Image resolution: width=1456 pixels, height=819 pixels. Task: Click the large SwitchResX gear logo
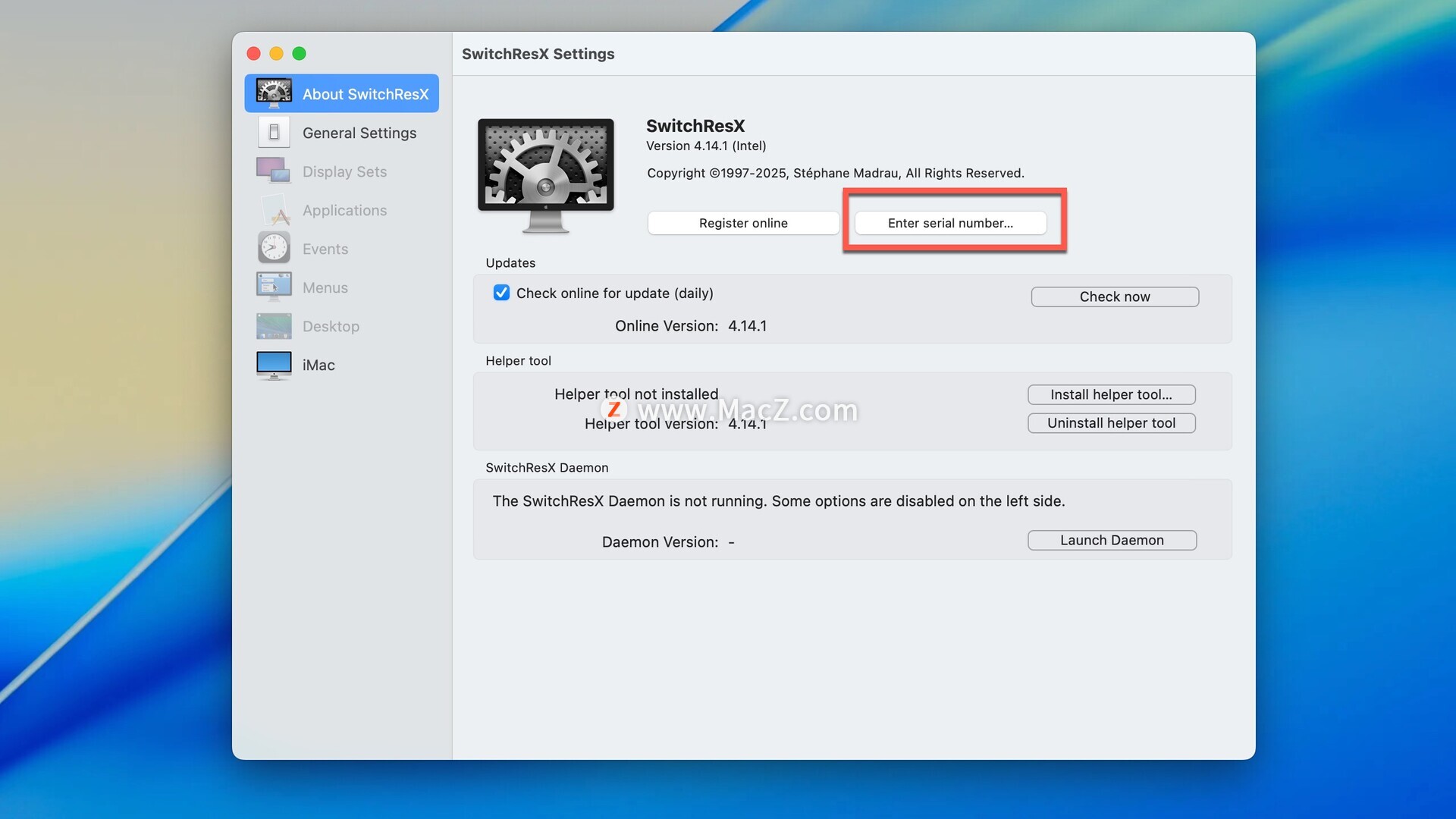[x=546, y=175]
